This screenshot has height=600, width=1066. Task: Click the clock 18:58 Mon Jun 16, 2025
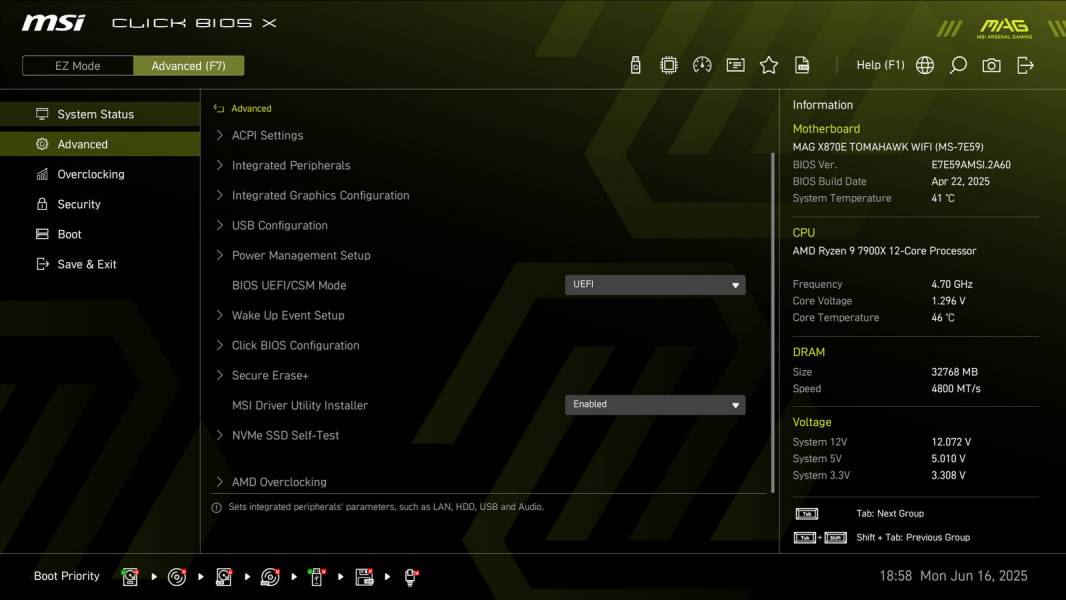(953, 576)
